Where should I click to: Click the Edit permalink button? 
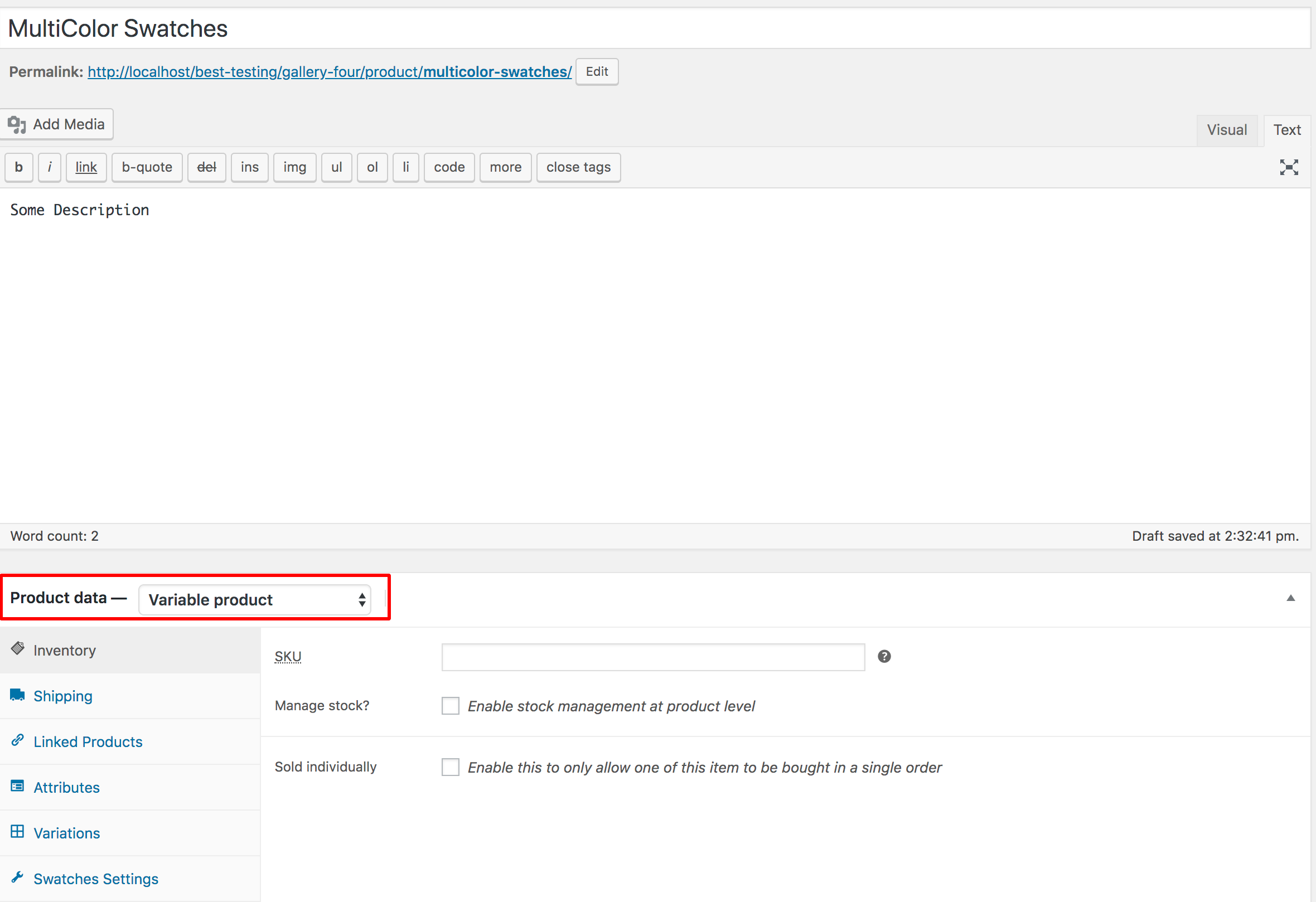596,71
